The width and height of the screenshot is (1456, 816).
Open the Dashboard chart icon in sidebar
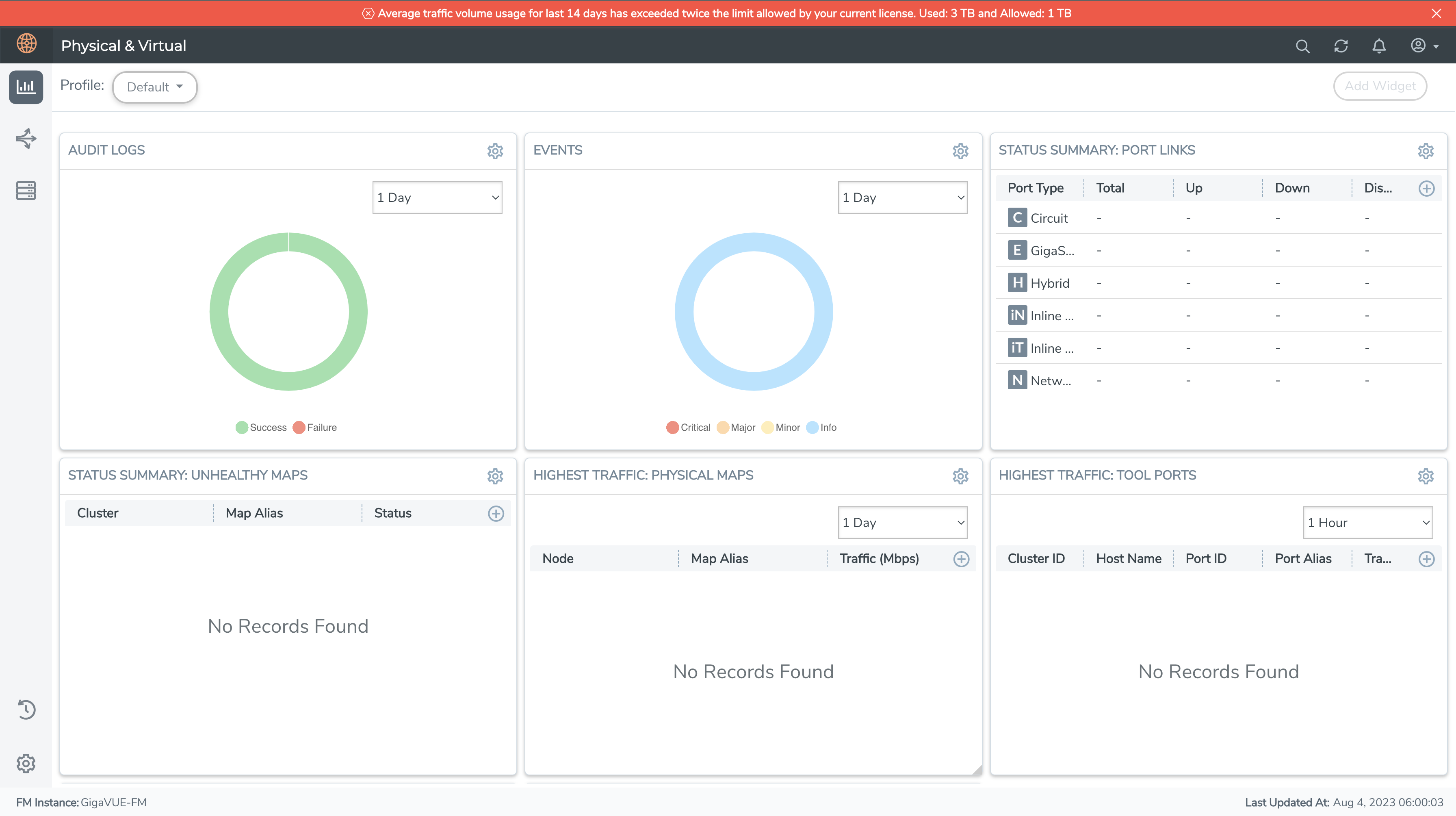pyautogui.click(x=26, y=87)
